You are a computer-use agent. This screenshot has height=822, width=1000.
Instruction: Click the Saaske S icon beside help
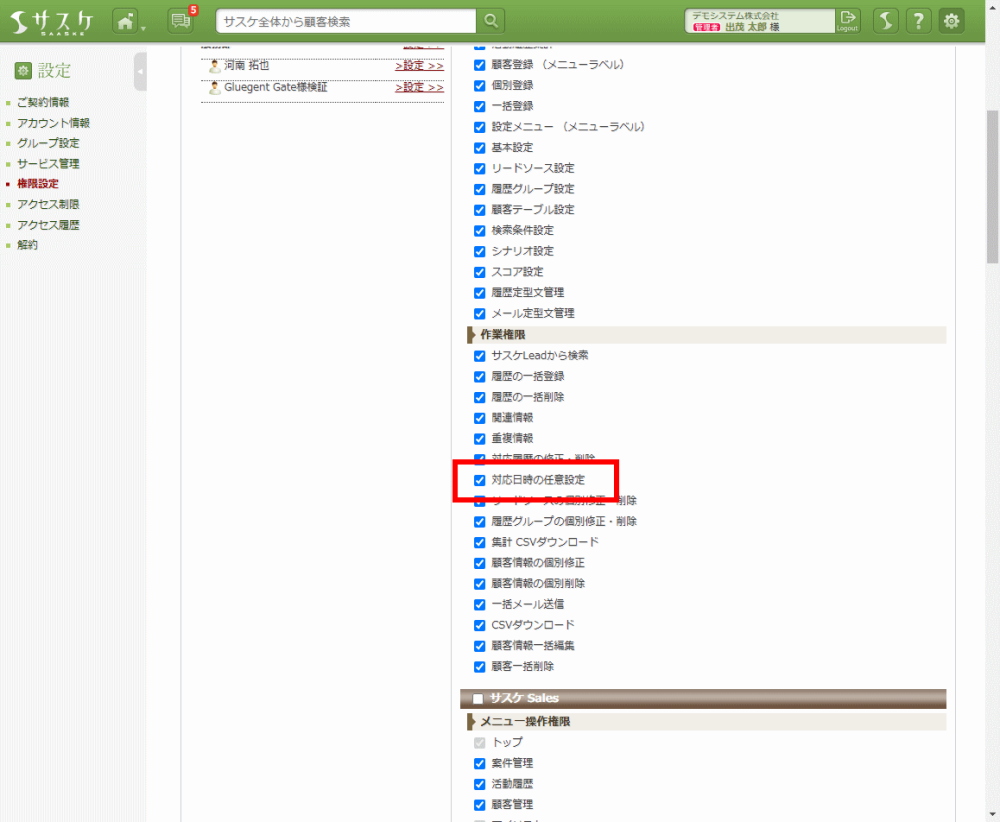click(885, 21)
